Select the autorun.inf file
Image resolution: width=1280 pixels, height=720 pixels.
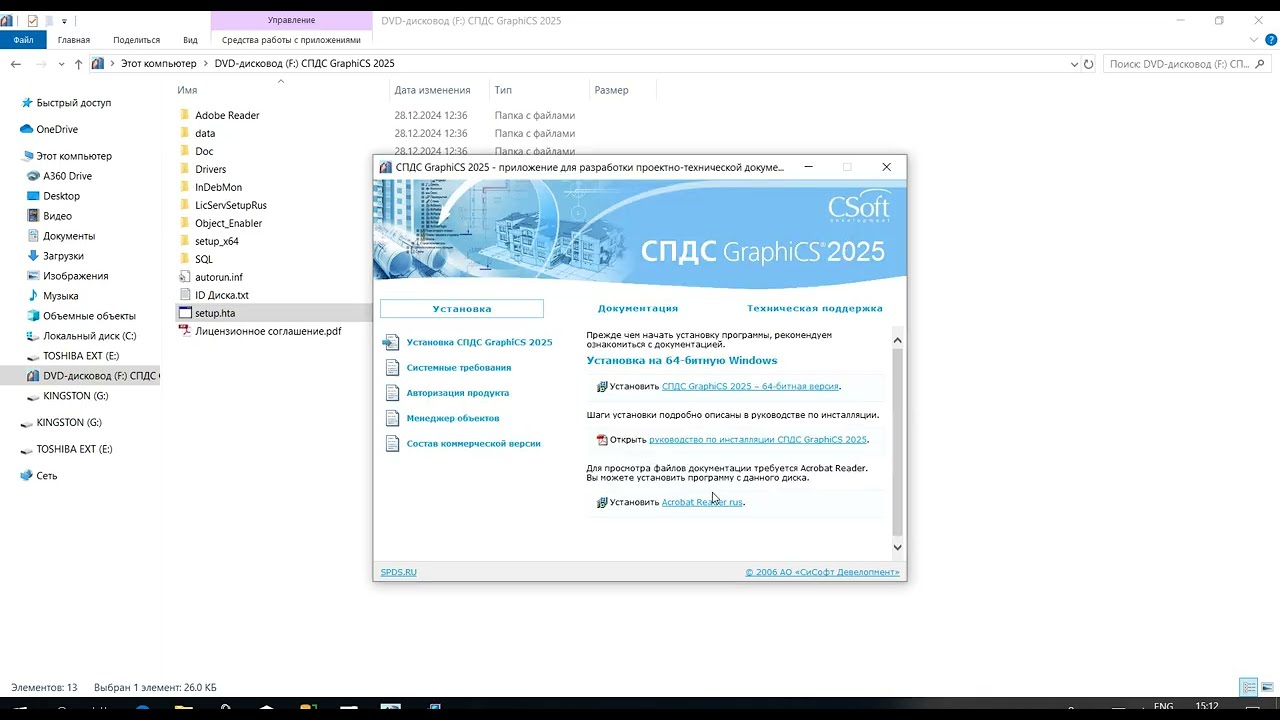(218, 278)
